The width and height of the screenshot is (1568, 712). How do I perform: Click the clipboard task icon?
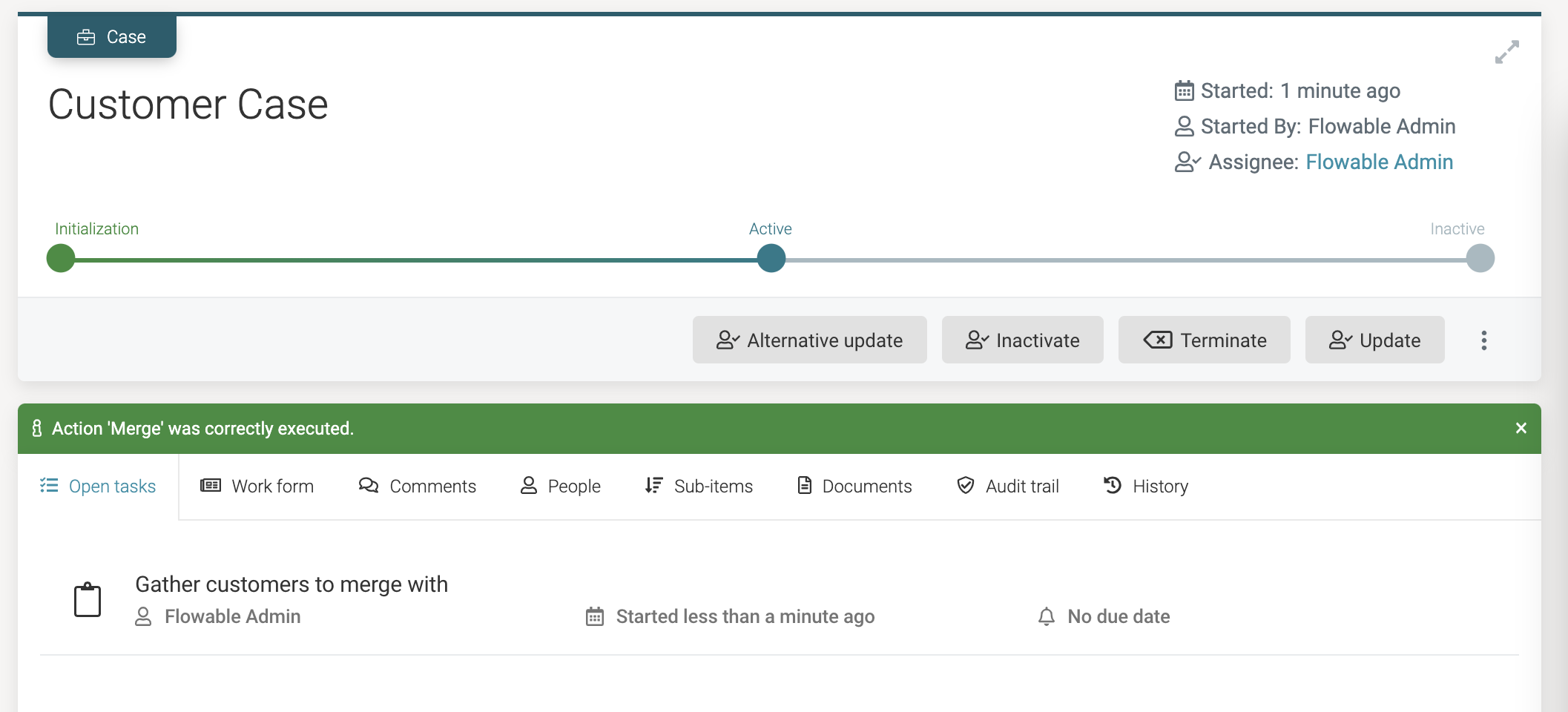click(88, 600)
